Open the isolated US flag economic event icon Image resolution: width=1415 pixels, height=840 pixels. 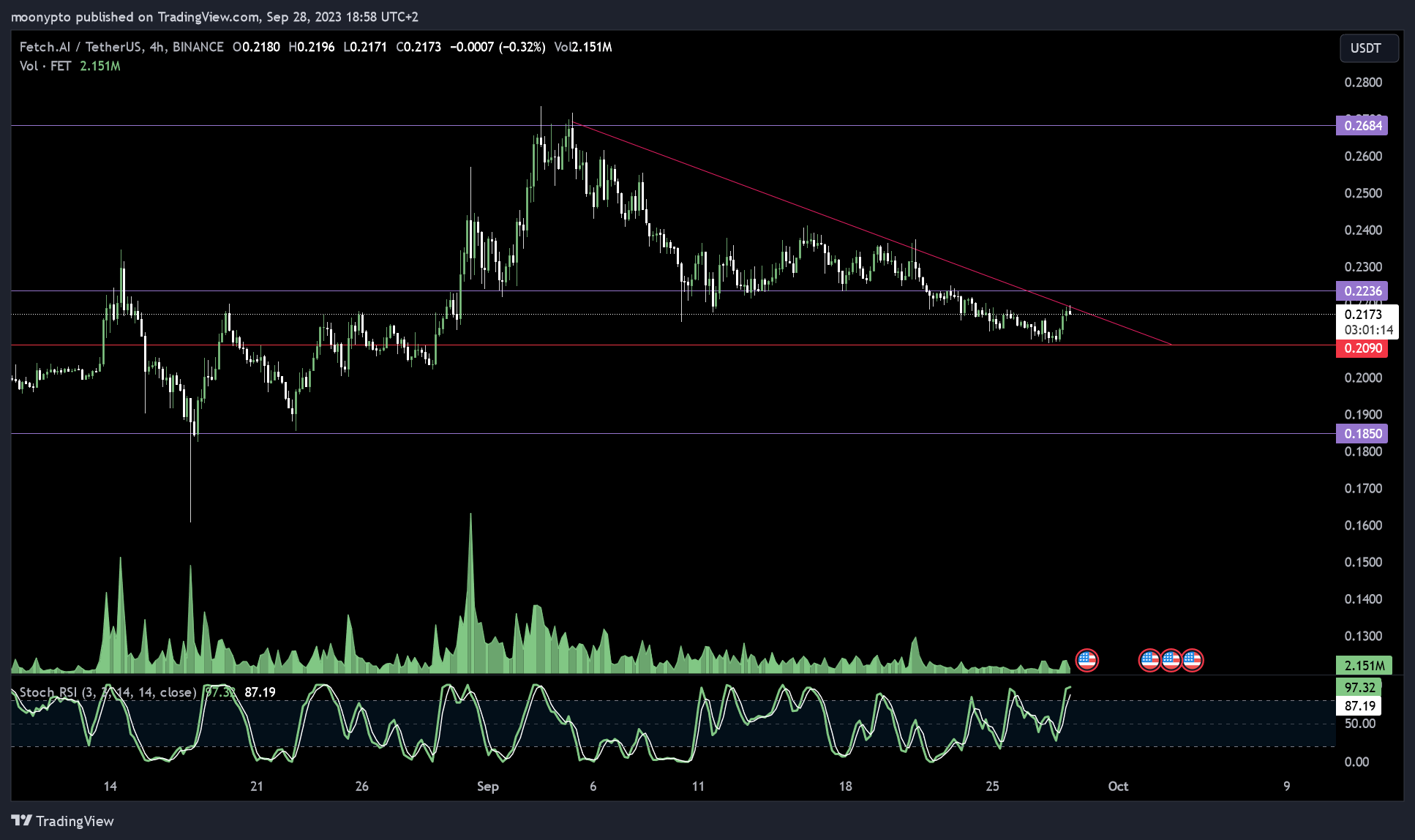(1087, 660)
